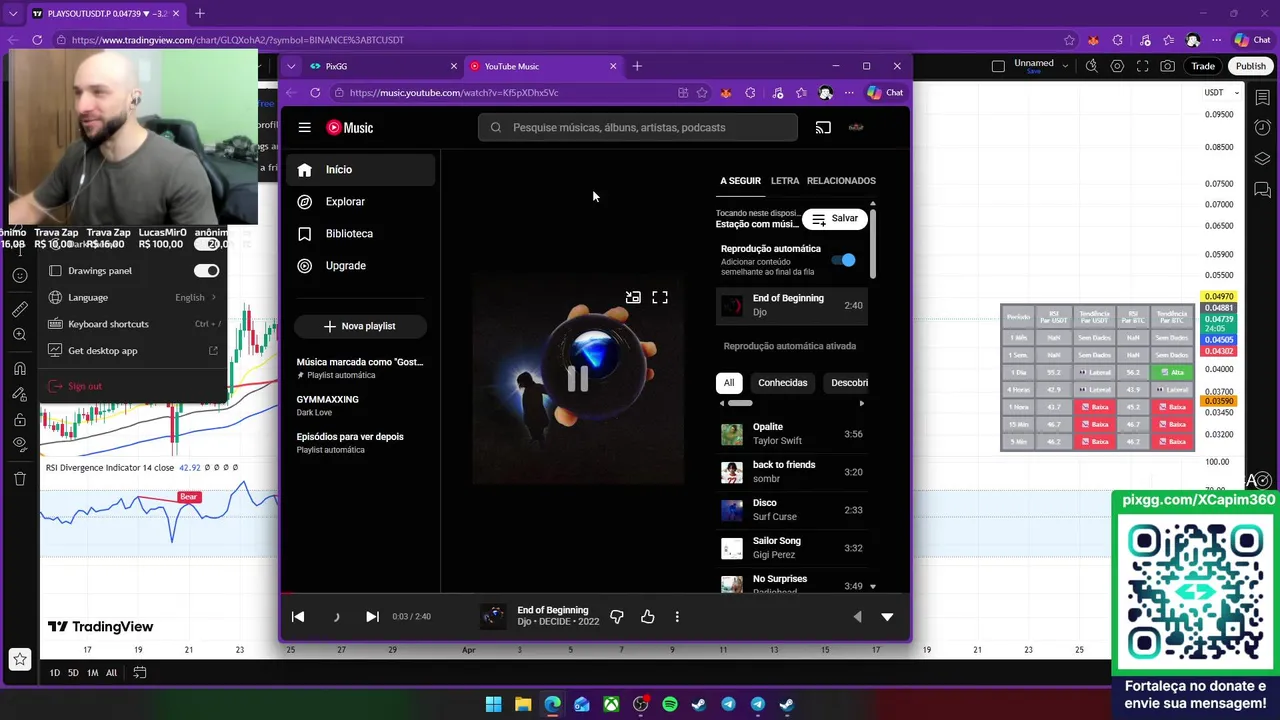Dislike End of Beginning with thumbs down

click(x=617, y=617)
